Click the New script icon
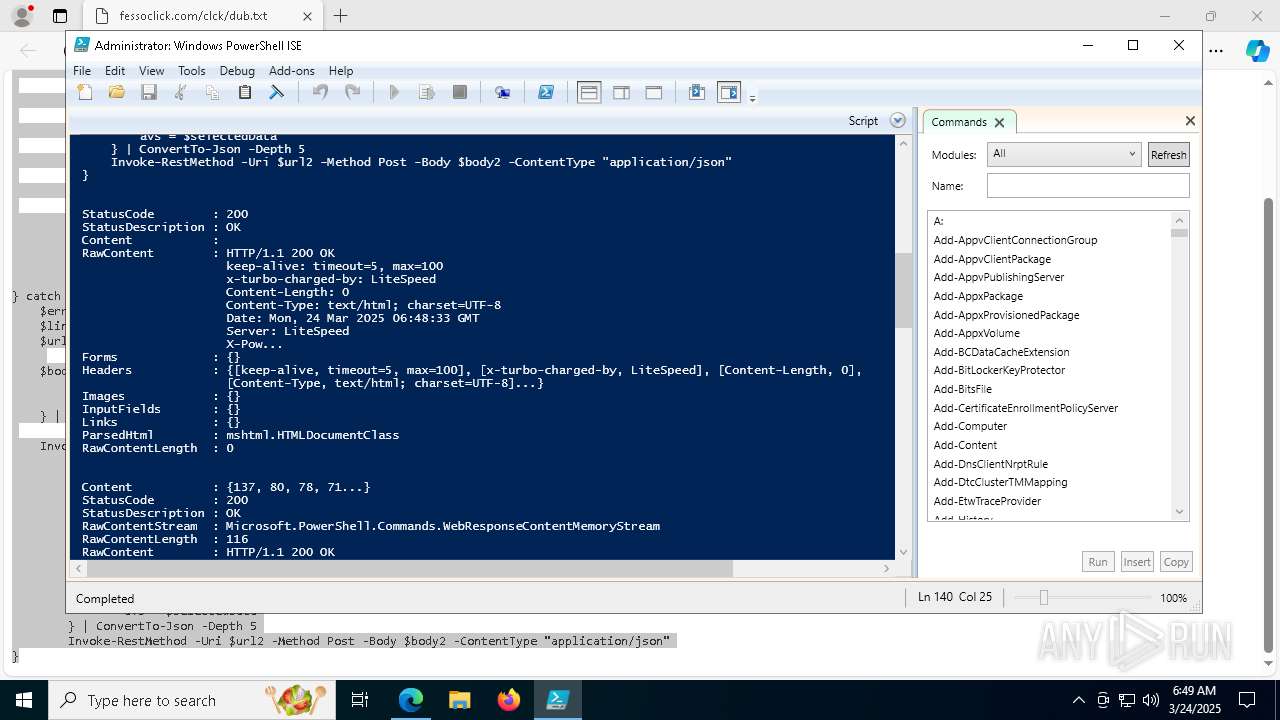The width and height of the screenshot is (1280, 720). [x=85, y=92]
